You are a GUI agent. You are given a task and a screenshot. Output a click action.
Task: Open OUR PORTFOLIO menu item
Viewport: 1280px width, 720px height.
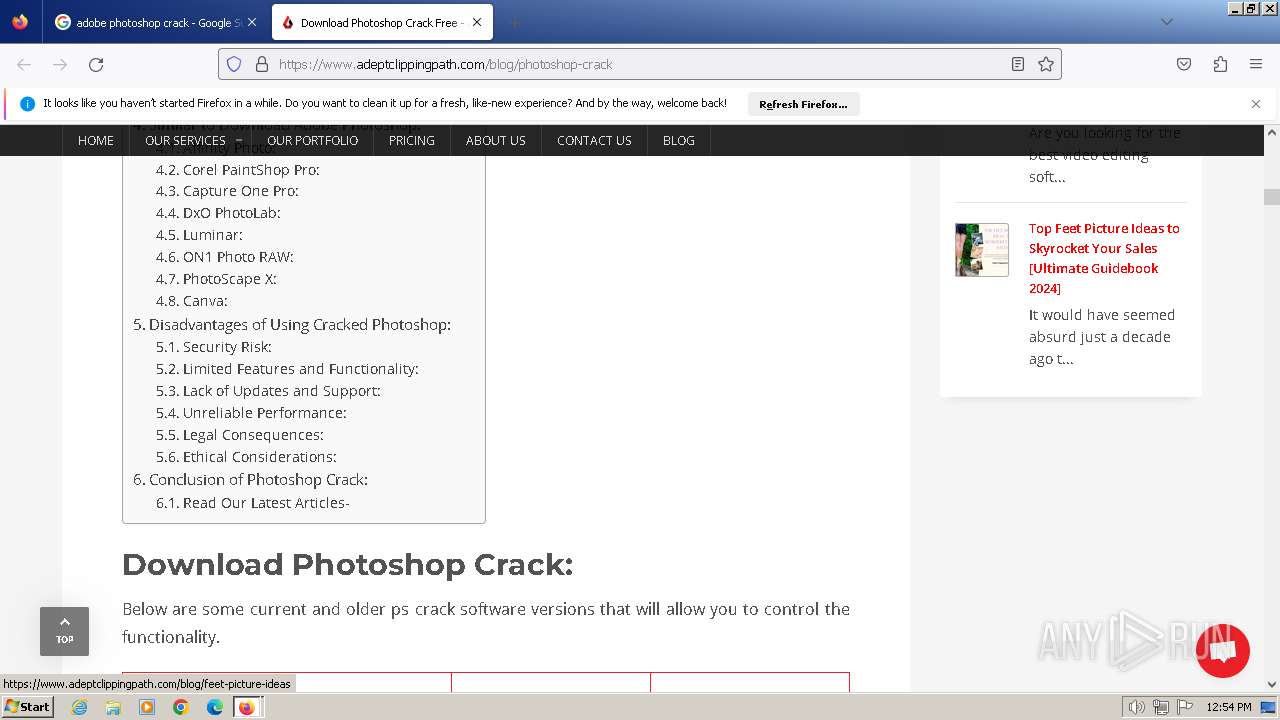click(312, 141)
